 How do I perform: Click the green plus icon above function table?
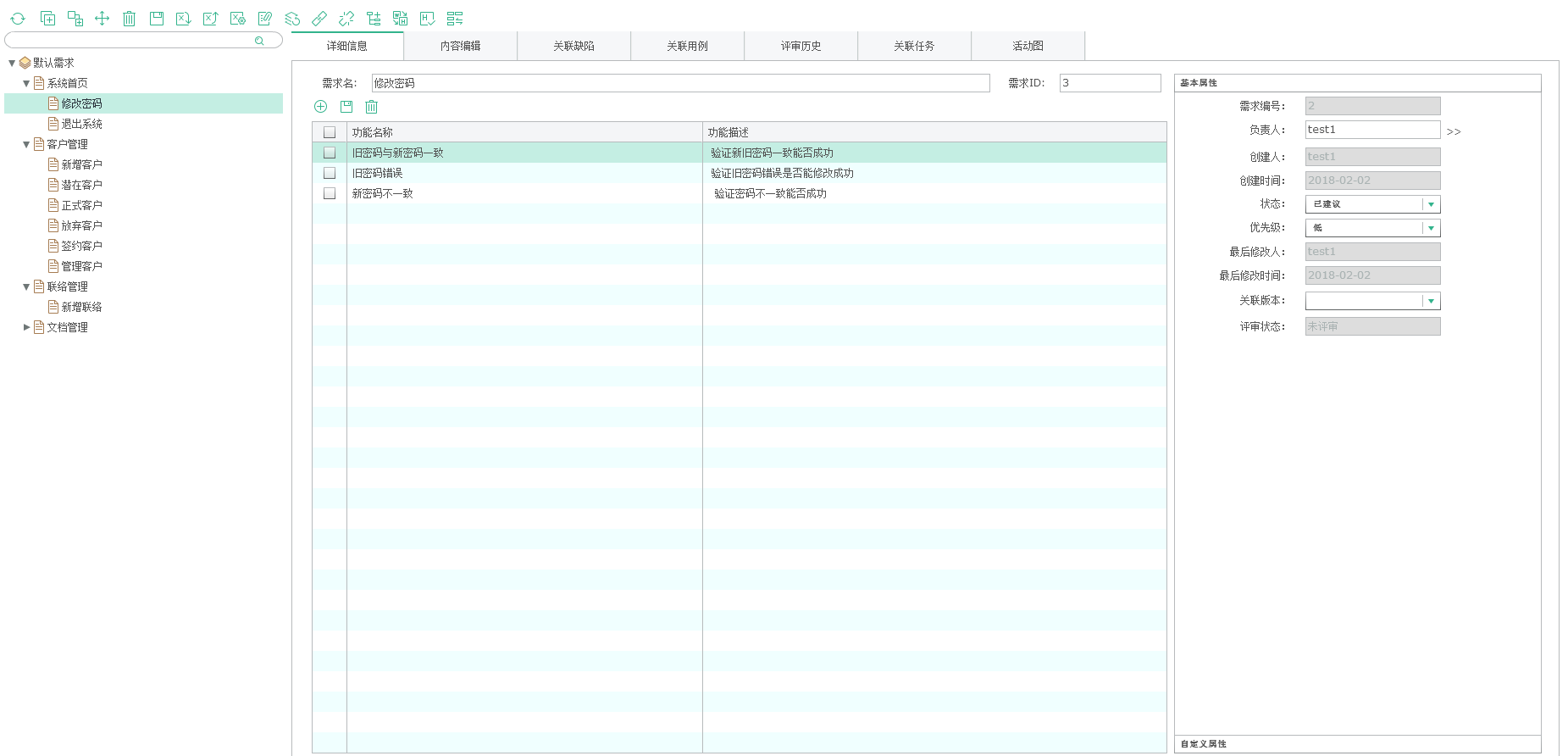point(321,107)
